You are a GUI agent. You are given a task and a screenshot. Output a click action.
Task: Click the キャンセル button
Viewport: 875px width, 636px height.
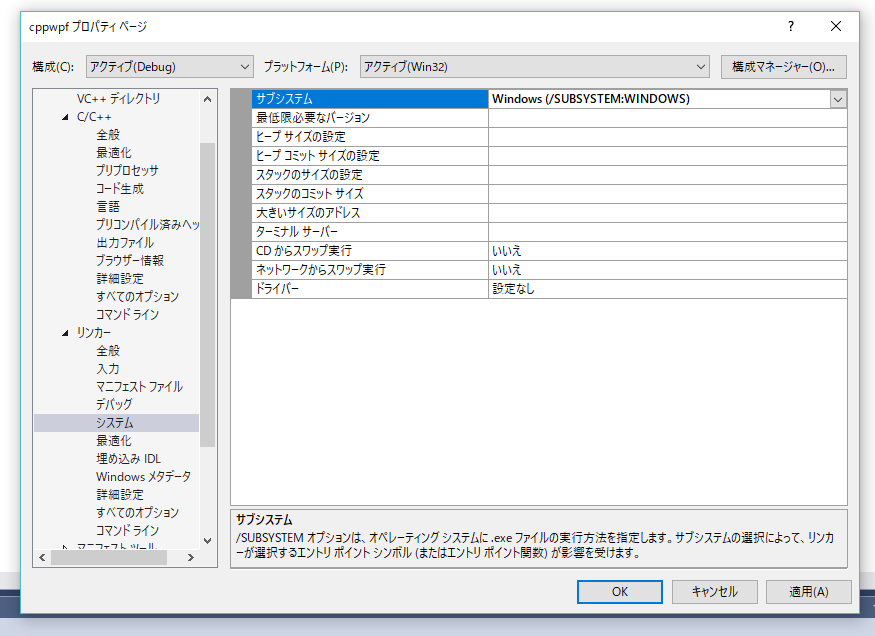click(714, 591)
